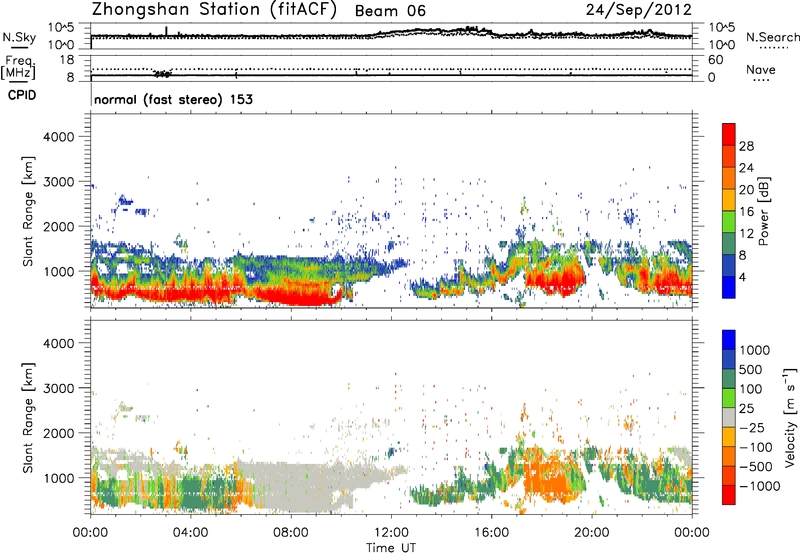
Task: Click the 'Velocity [m s-1]' colorbar label
Action: pyautogui.click(x=790, y=417)
